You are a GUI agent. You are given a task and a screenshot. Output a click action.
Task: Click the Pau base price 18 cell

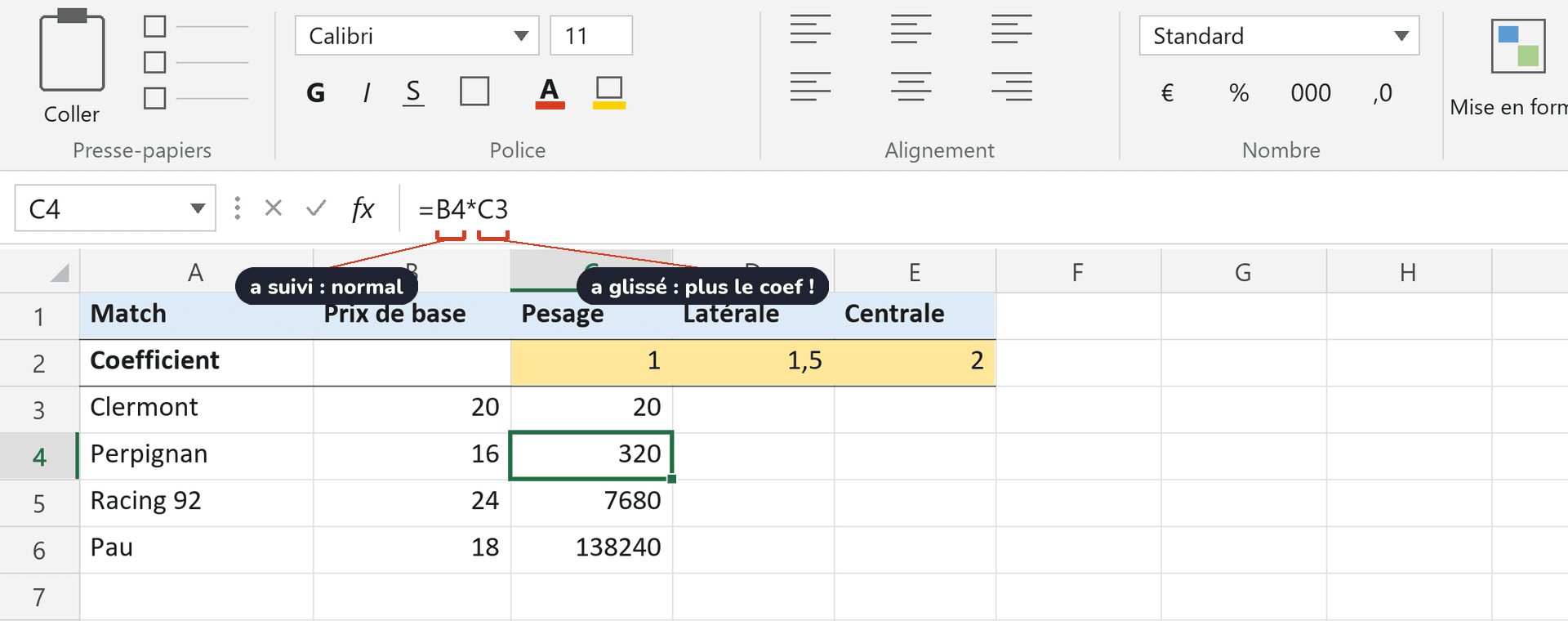click(x=412, y=549)
